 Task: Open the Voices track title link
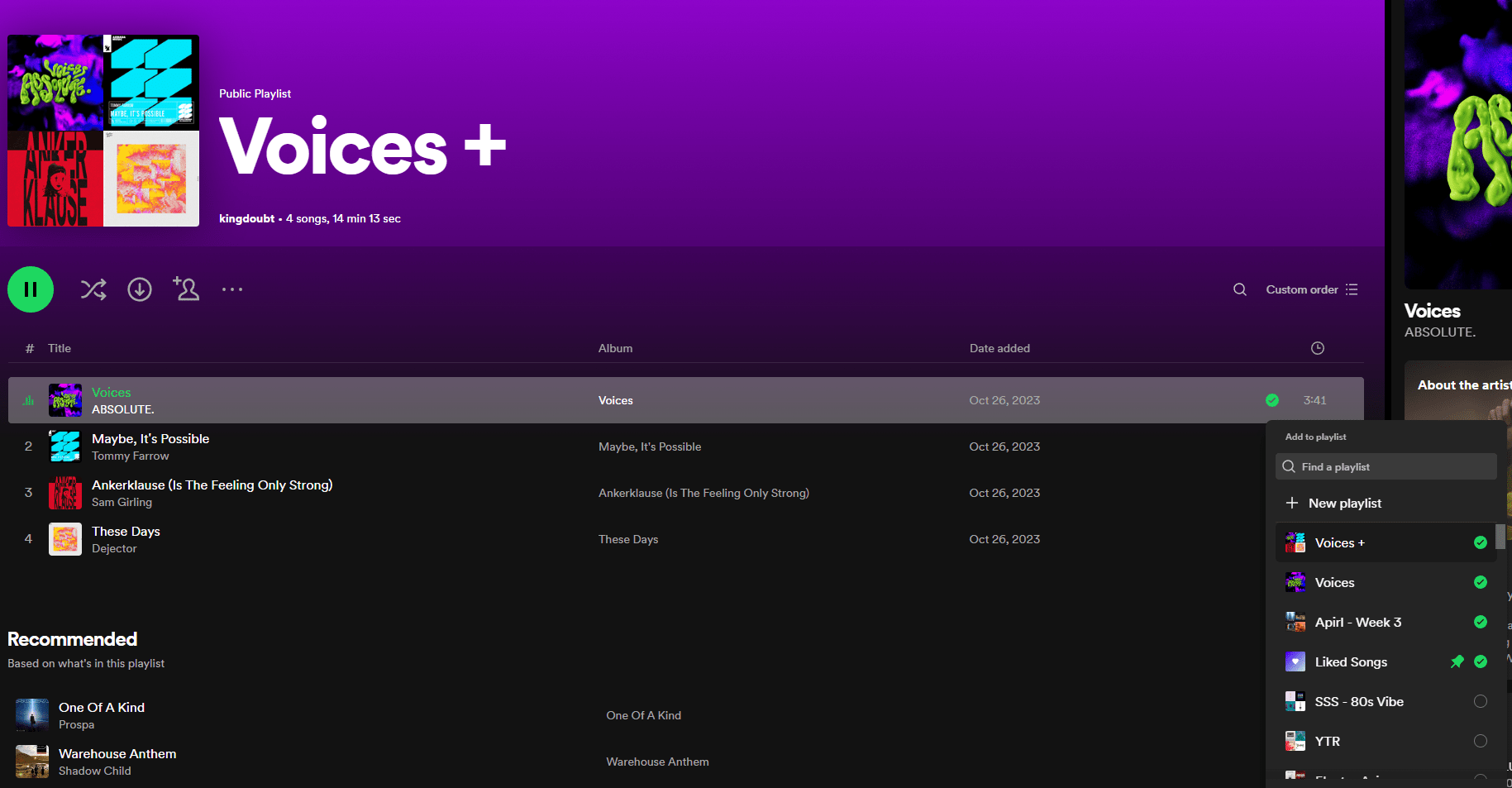[x=112, y=392]
